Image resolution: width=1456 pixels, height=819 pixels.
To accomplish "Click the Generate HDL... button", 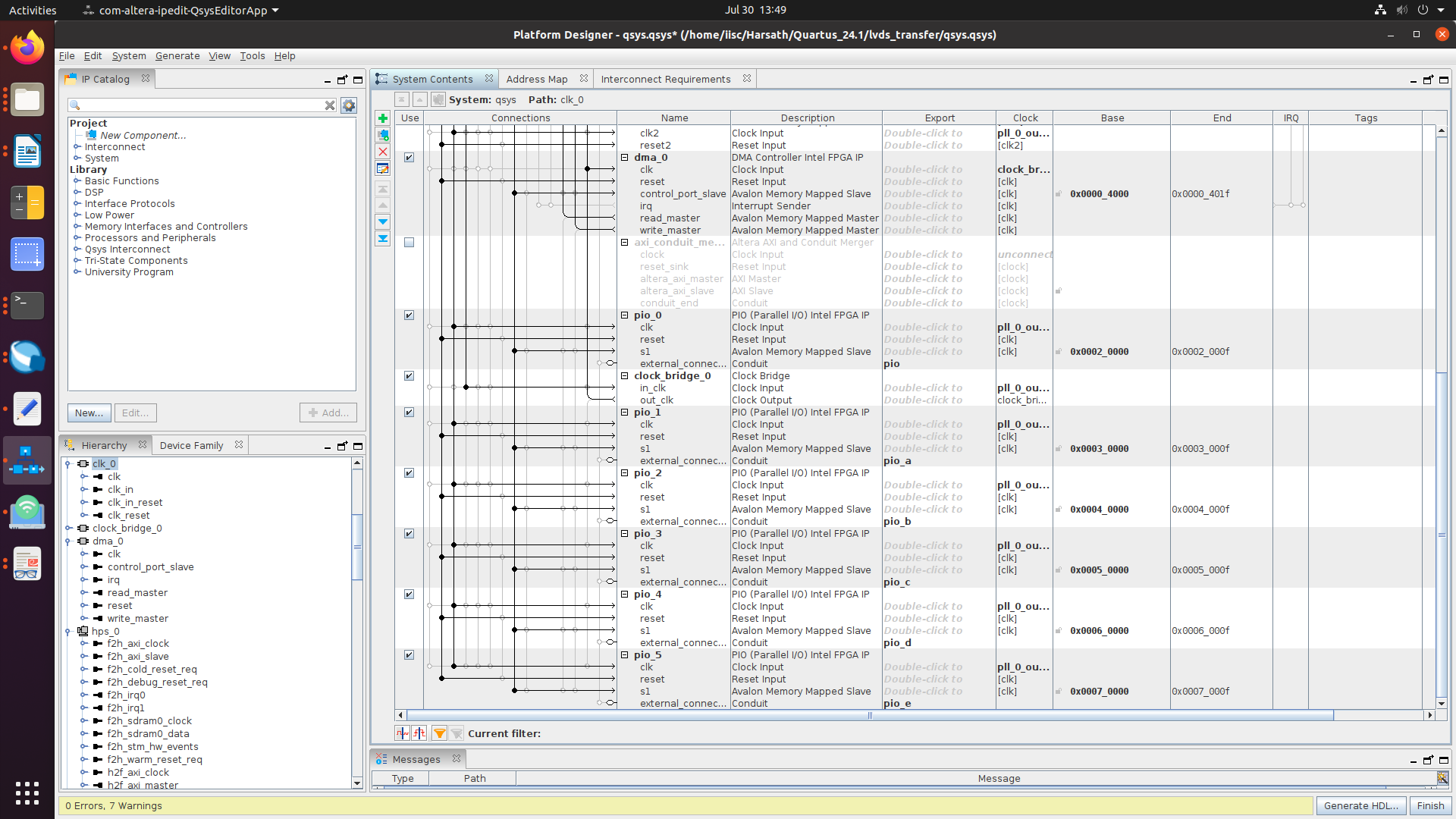I will coord(1361,806).
